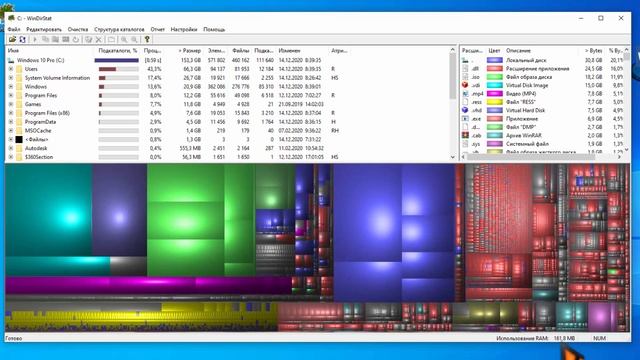
Task: Click the .exe file type icon
Action: [x=465, y=118]
